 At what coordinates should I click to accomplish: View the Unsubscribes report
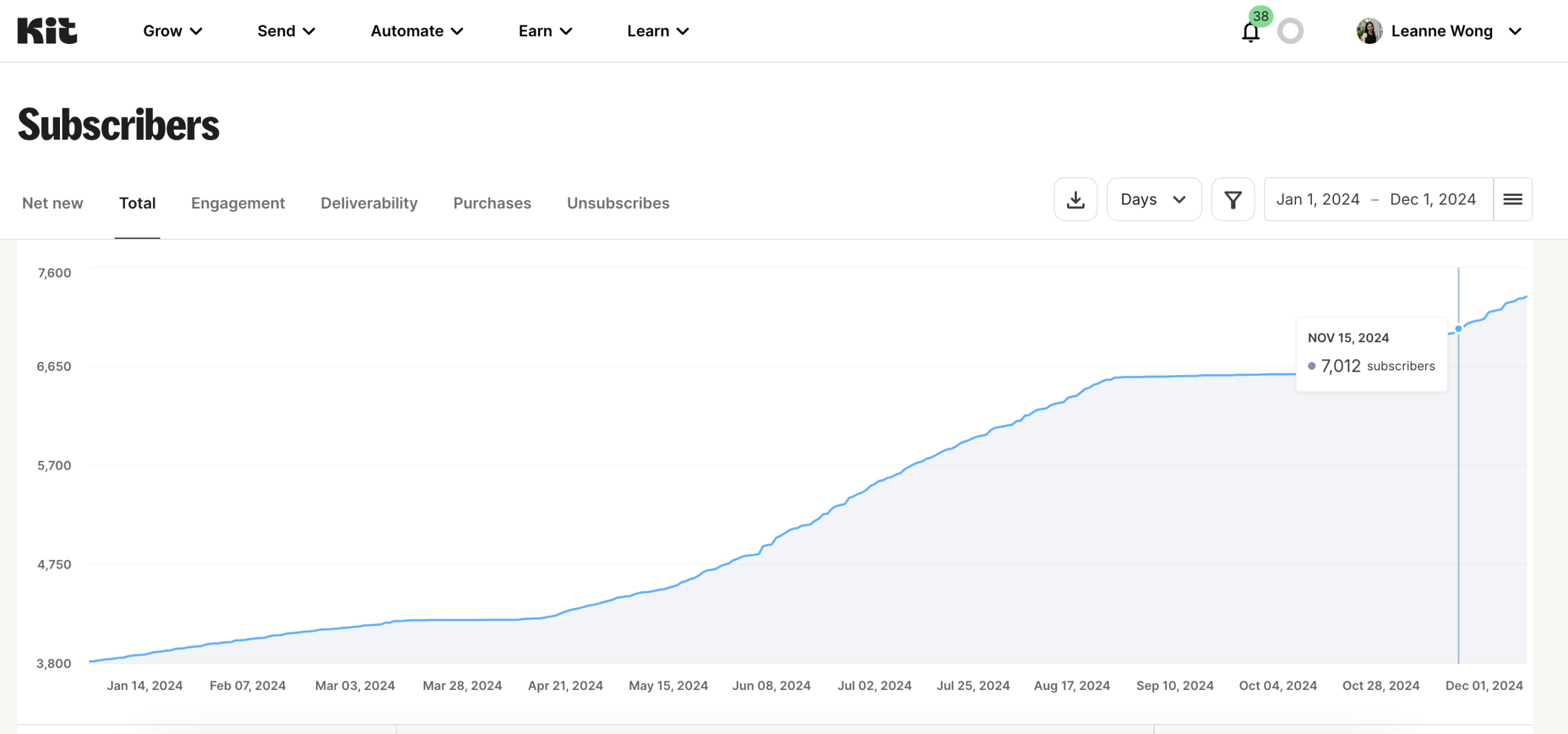pyautogui.click(x=617, y=203)
